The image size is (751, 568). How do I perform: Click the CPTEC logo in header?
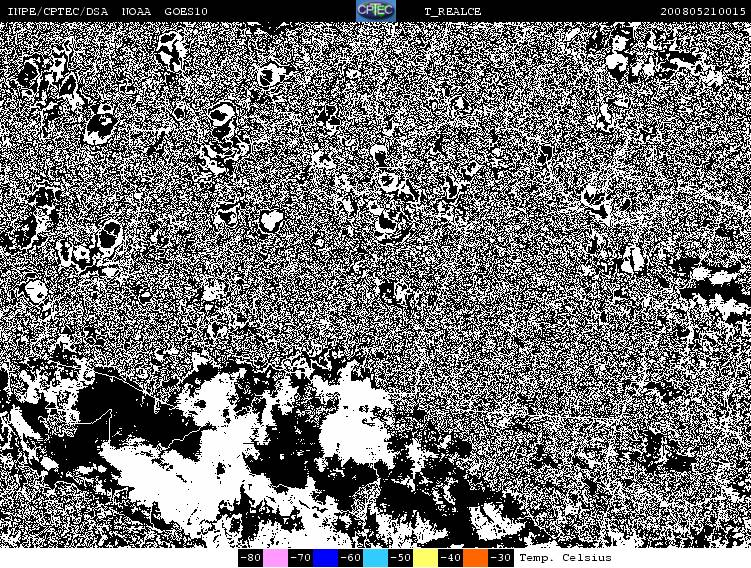[x=376, y=11]
